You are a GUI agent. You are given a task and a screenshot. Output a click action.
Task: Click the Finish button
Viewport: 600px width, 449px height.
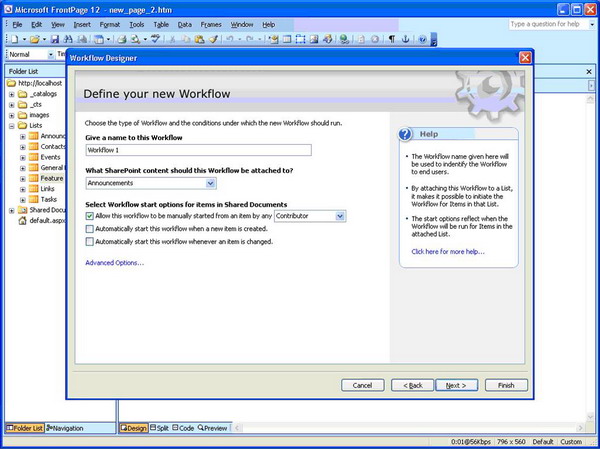pyautogui.click(x=506, y=385)
